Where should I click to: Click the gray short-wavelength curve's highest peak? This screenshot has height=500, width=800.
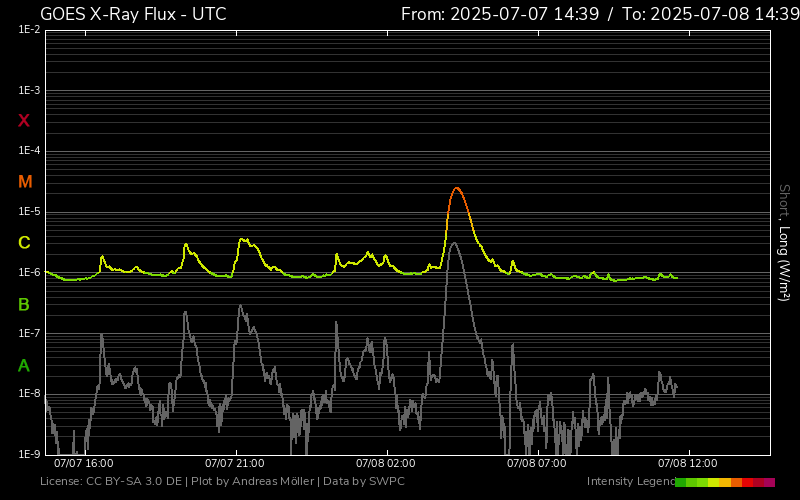[454, 243]
